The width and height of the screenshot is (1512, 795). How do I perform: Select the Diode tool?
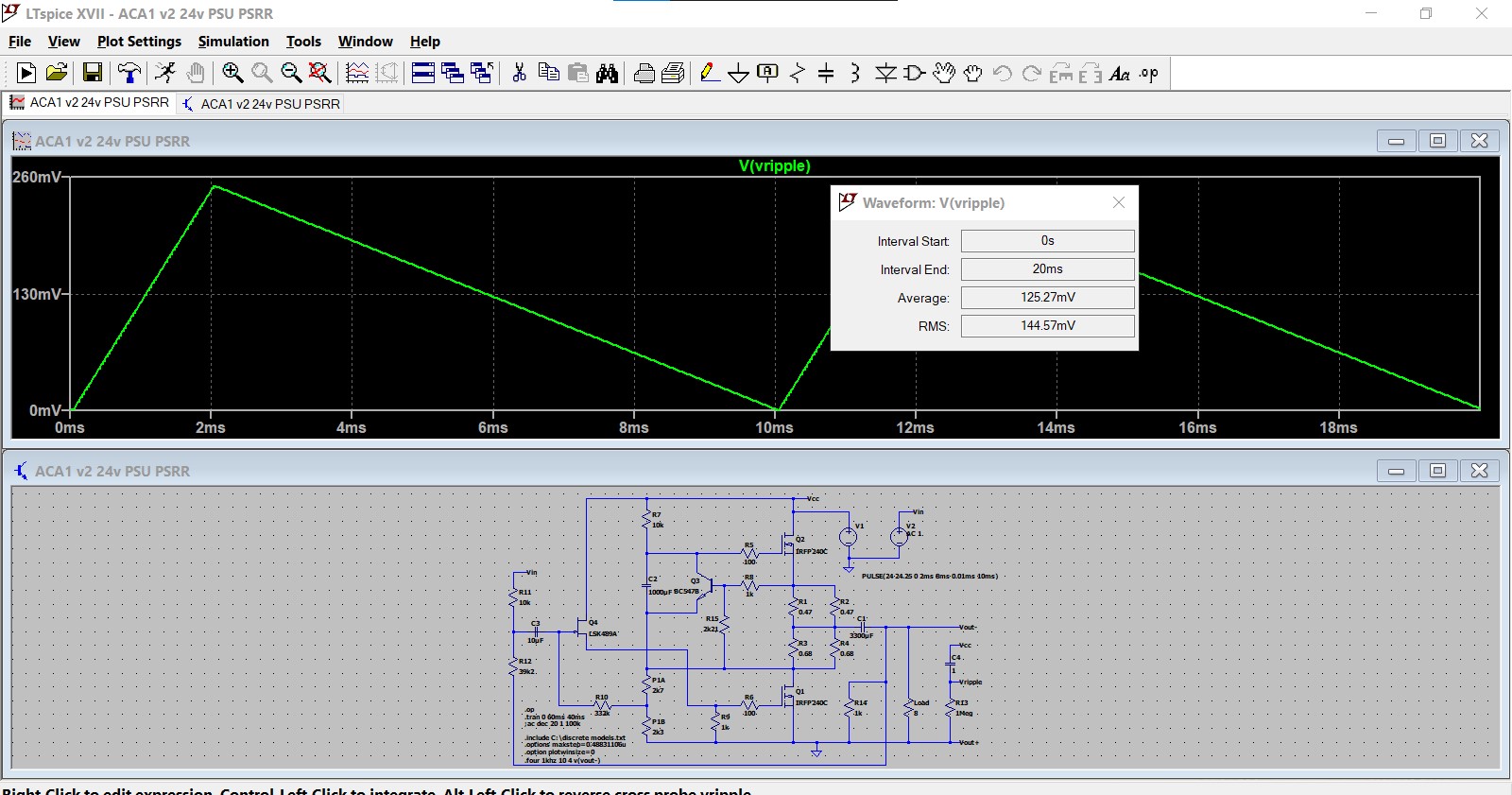click(x=885, y=73)
